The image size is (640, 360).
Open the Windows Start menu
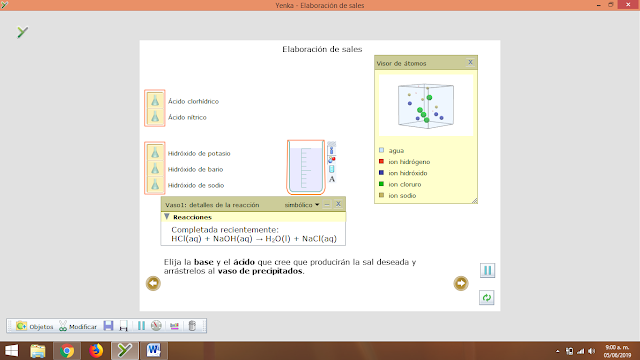11,351
